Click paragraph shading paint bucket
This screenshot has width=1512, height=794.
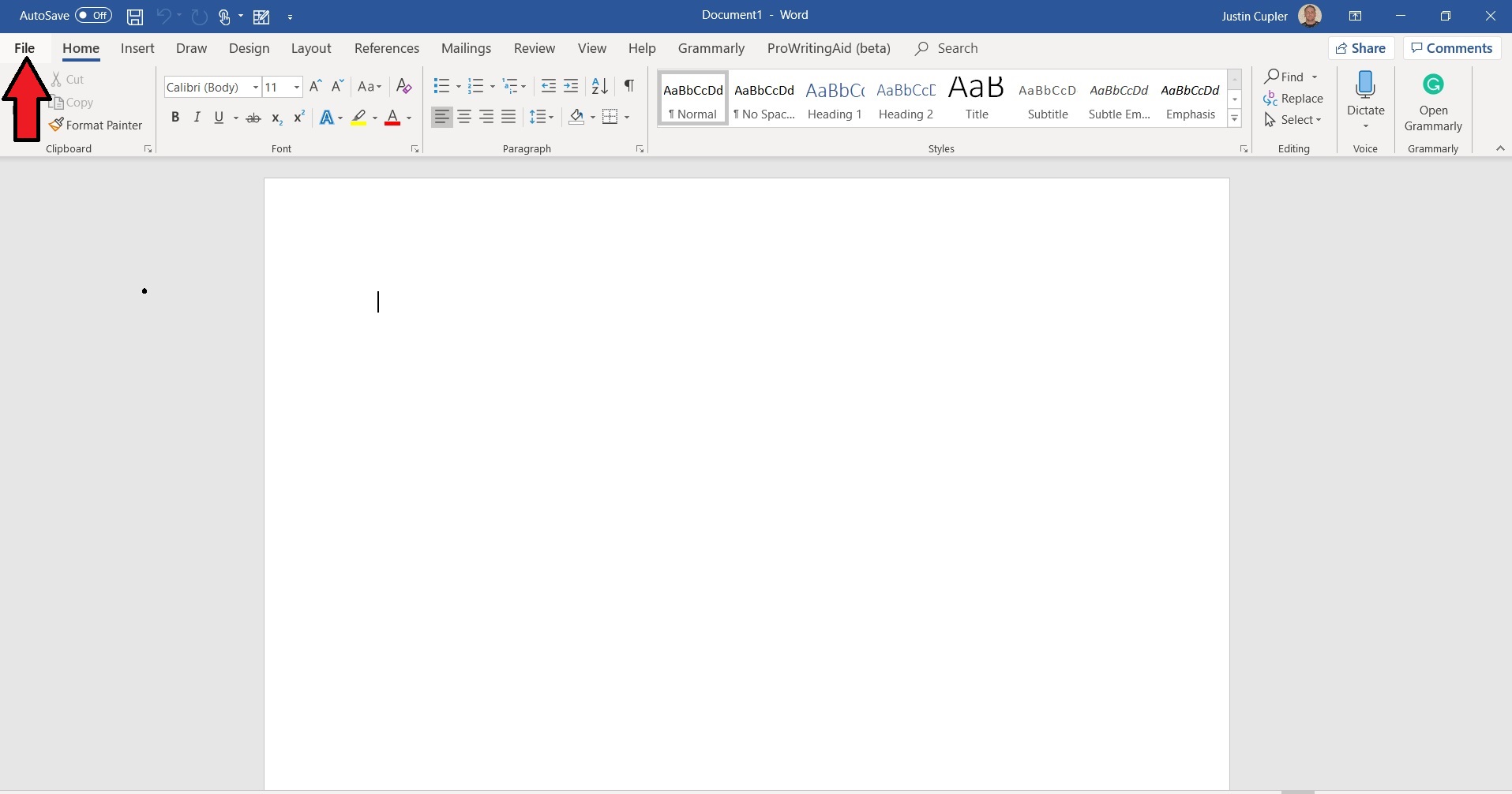[576, 117]
